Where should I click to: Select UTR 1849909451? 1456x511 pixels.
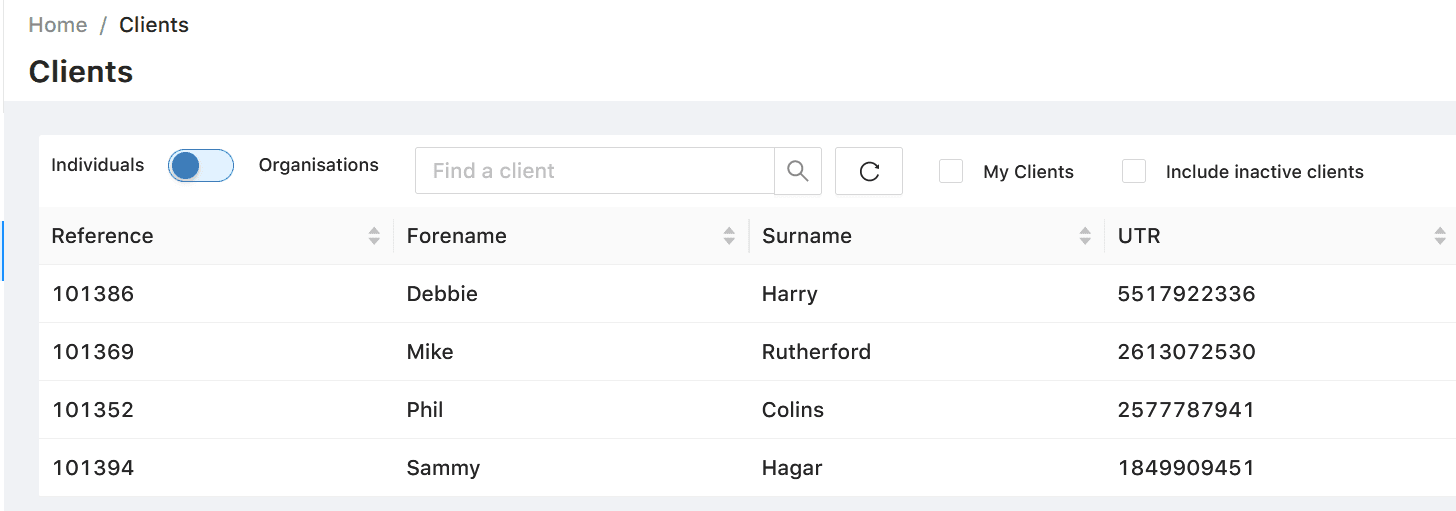[x=1186, y=468]
